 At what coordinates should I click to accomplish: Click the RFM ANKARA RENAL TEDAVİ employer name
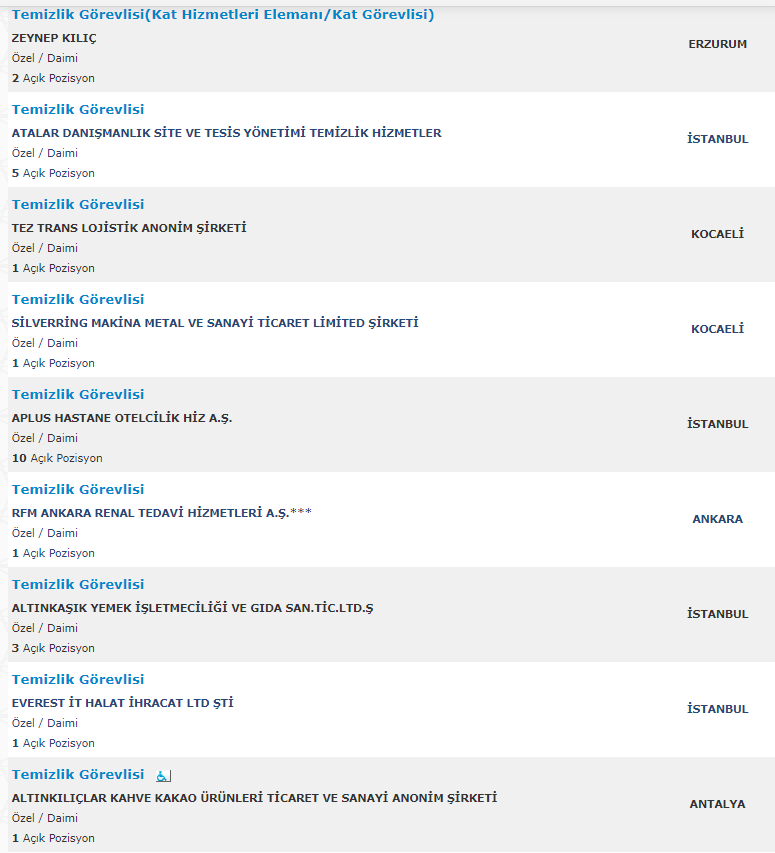162,513
